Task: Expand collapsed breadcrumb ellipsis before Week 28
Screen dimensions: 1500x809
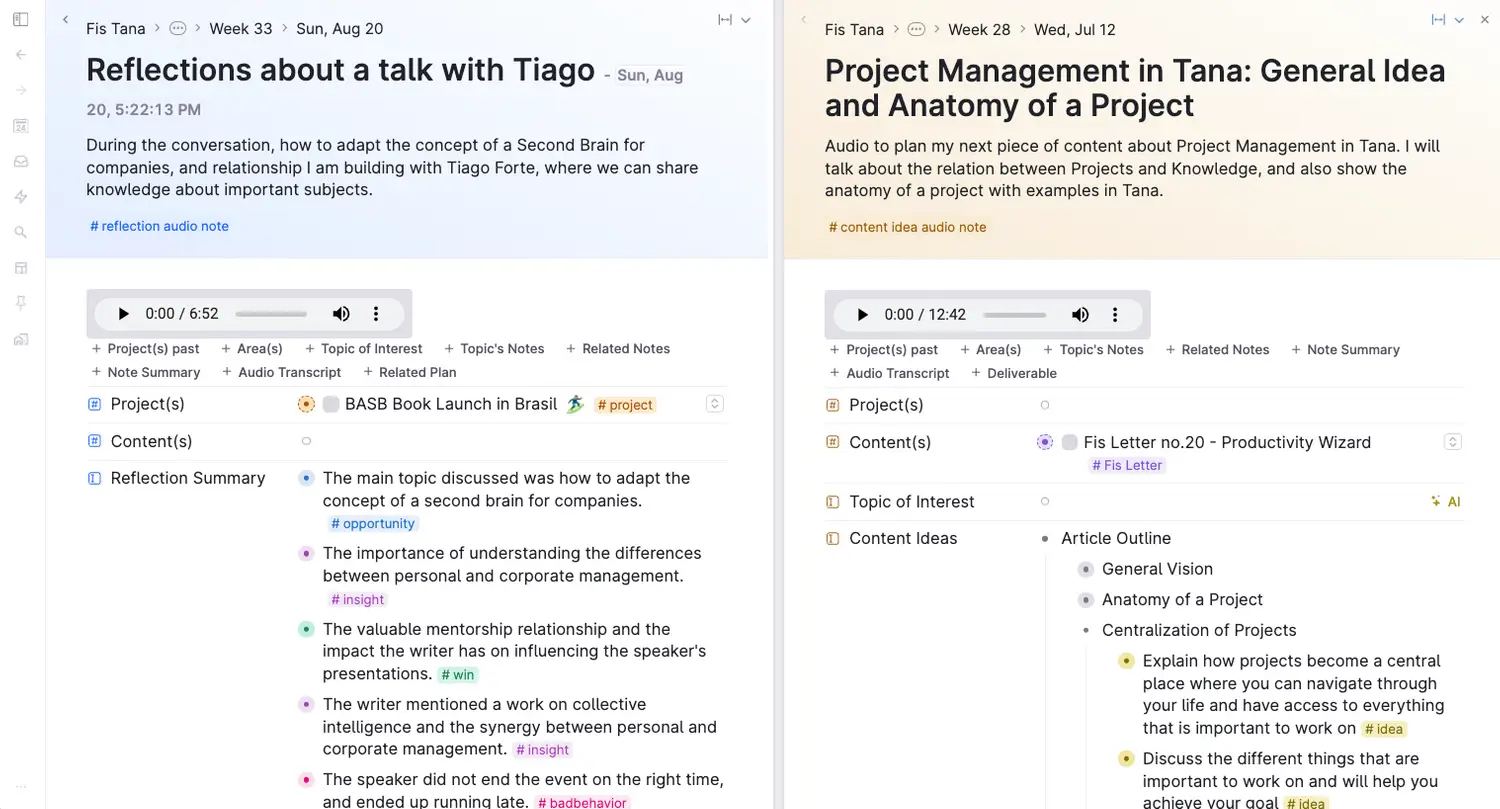Action: [916, 30]
